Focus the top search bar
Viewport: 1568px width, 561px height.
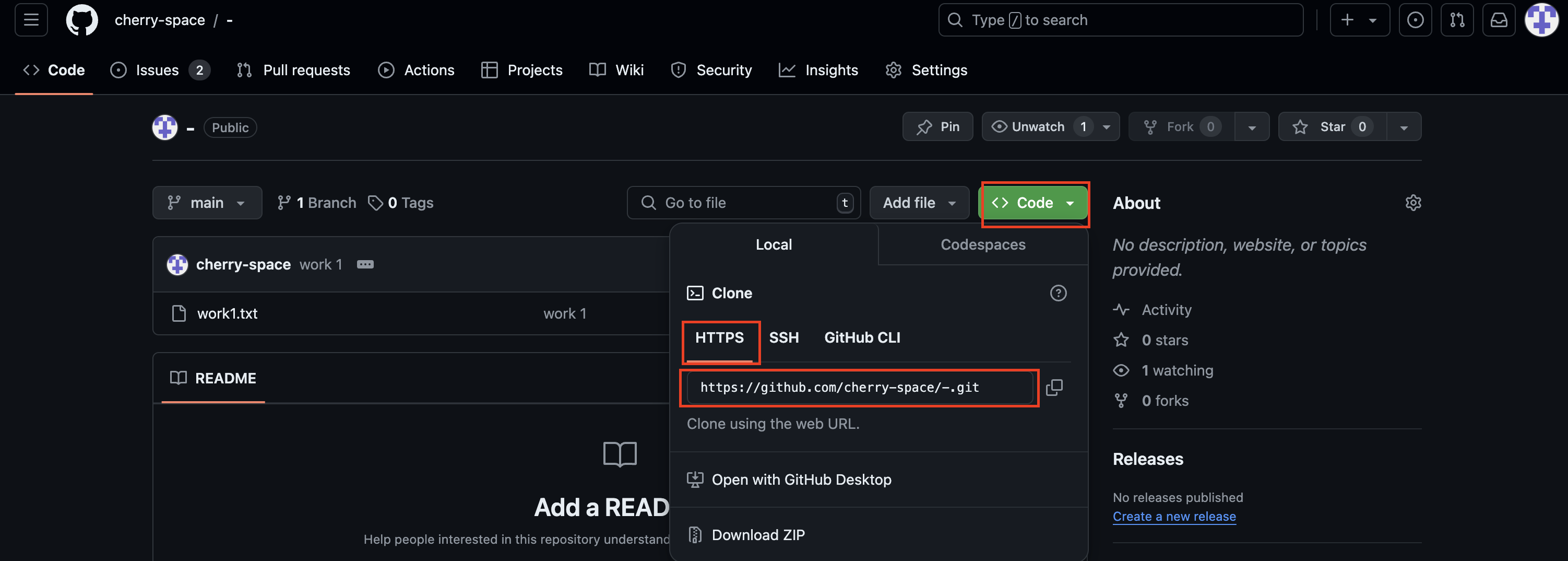1121,20
